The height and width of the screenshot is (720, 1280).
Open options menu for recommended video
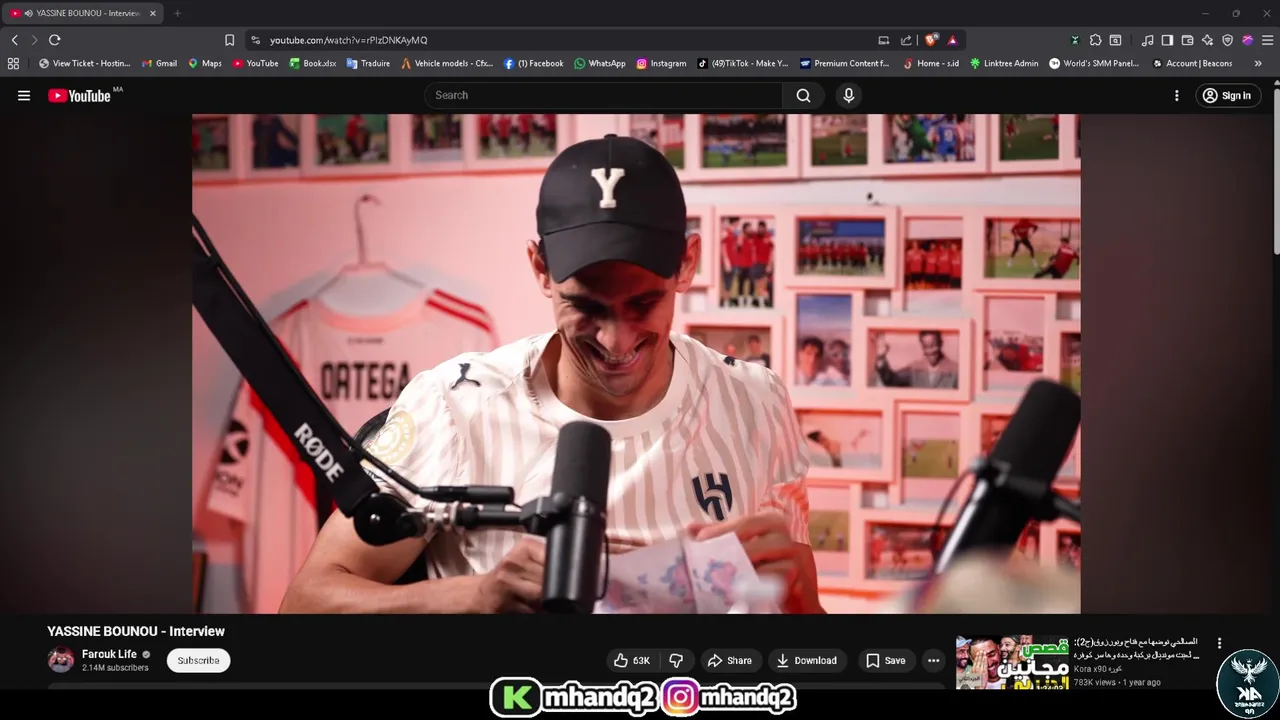point(1219,643)
